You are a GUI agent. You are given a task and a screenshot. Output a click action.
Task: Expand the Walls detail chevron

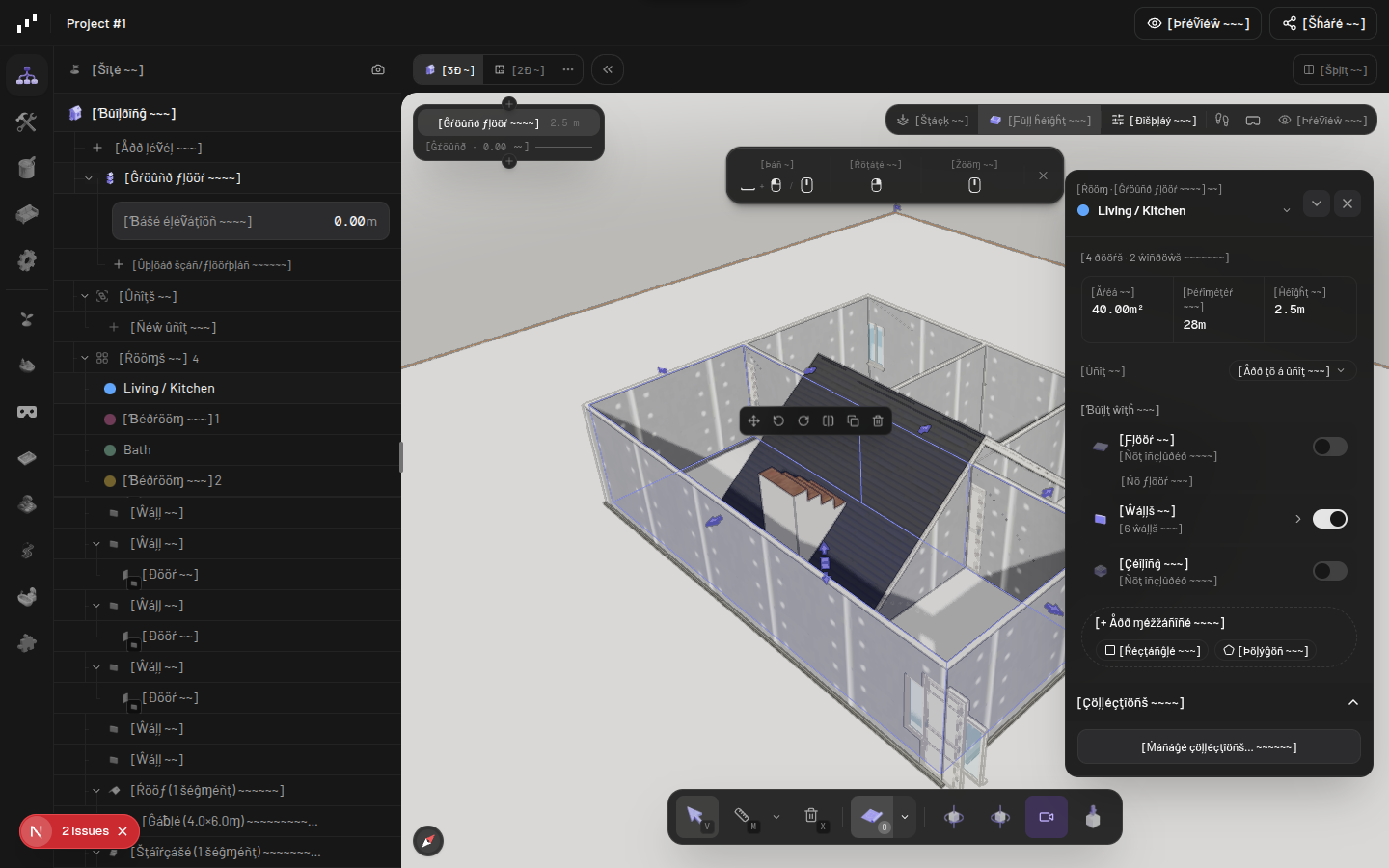coord(1298,519)
